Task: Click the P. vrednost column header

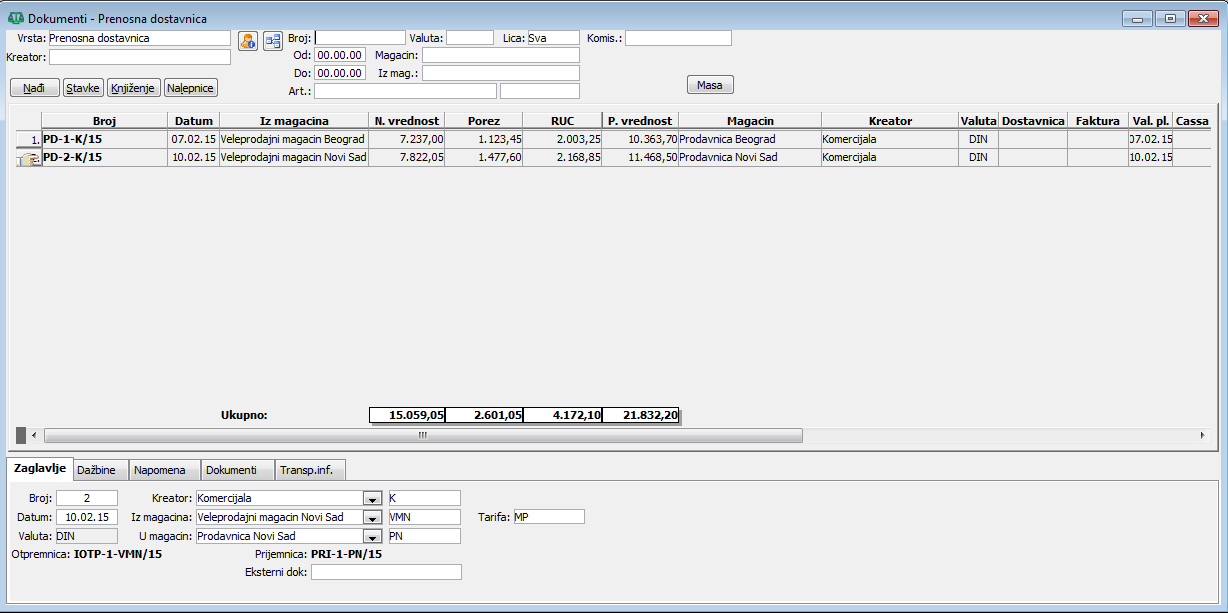Action: 640,121
